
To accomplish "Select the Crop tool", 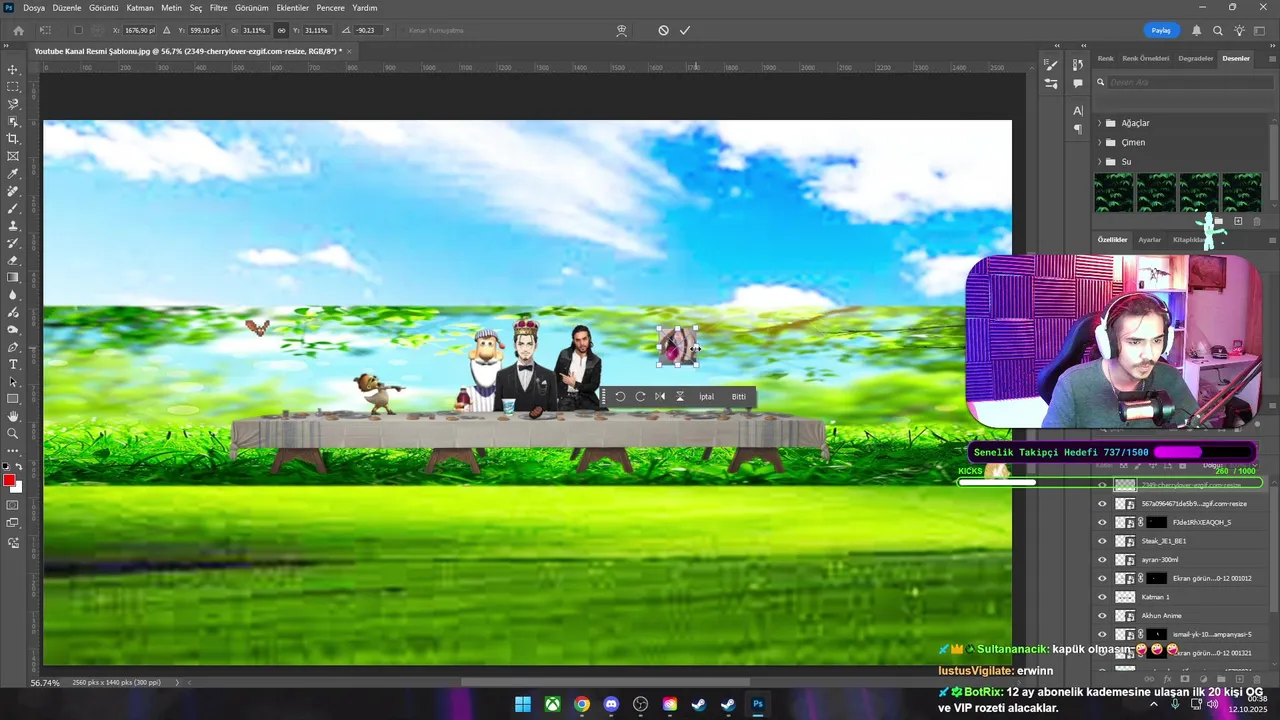I will [13, 139].
